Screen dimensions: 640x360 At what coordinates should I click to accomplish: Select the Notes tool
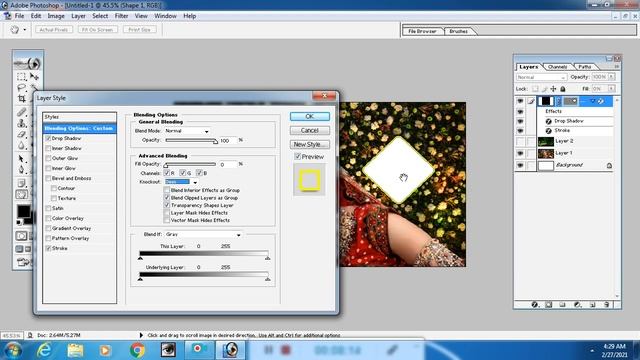click(x=22, y=183)
